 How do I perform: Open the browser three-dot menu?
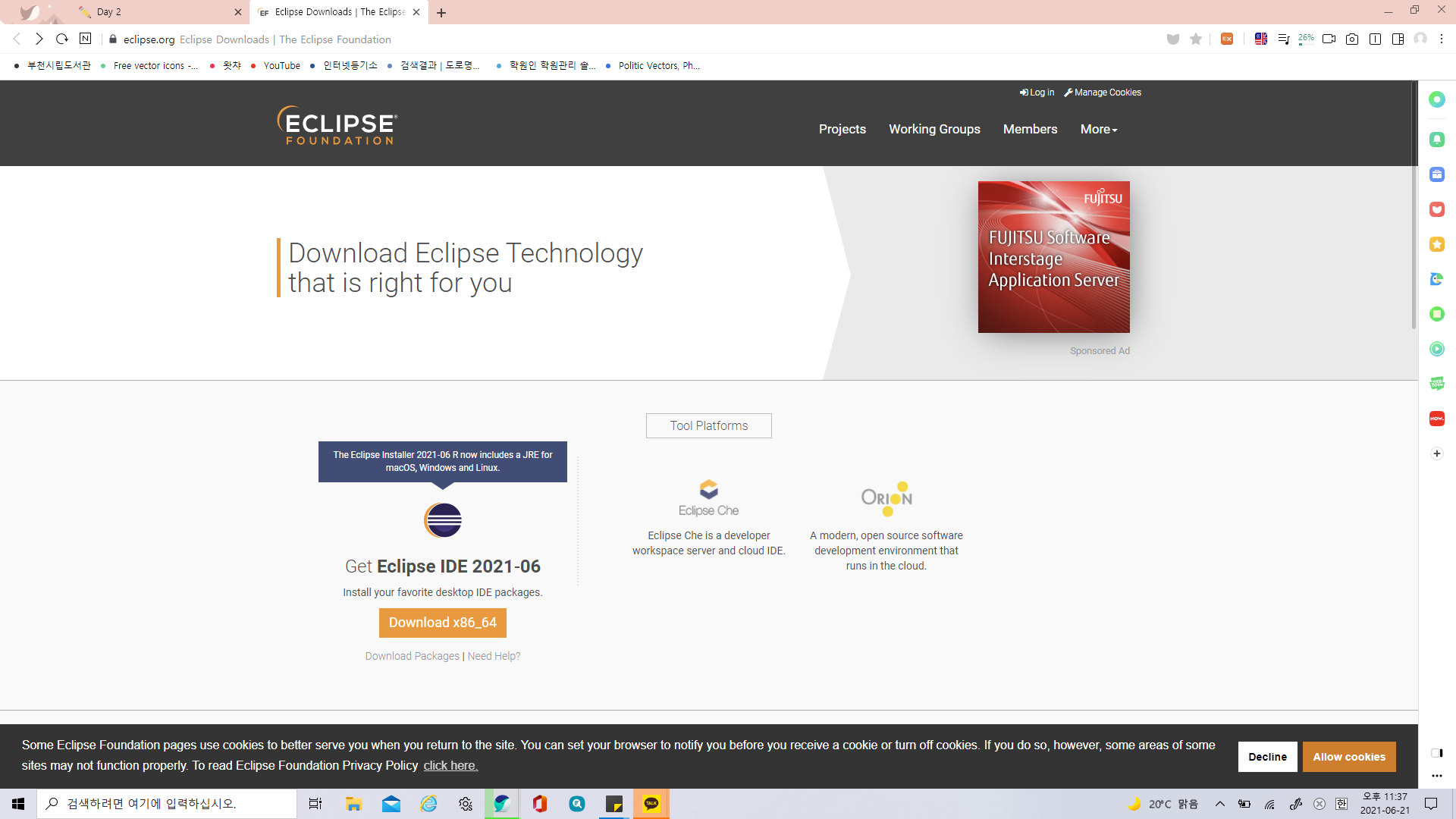click(x=1442, y=39)
